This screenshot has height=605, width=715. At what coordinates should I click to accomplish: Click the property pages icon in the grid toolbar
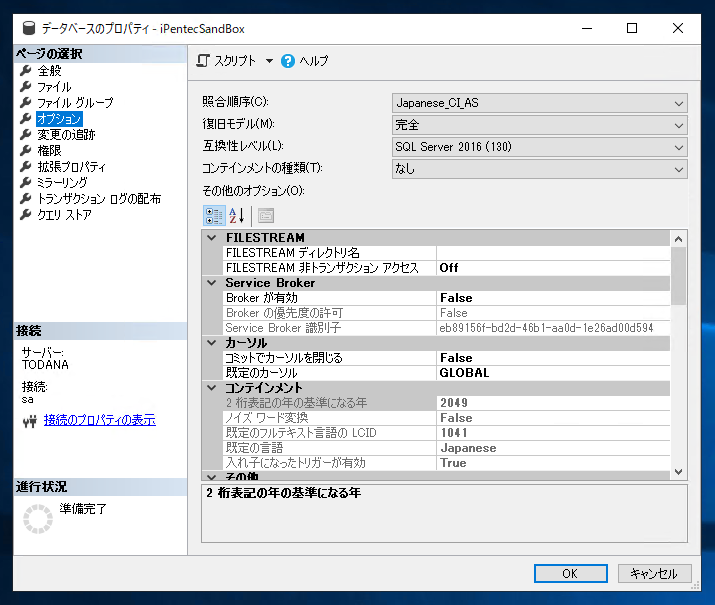point(266,216)
